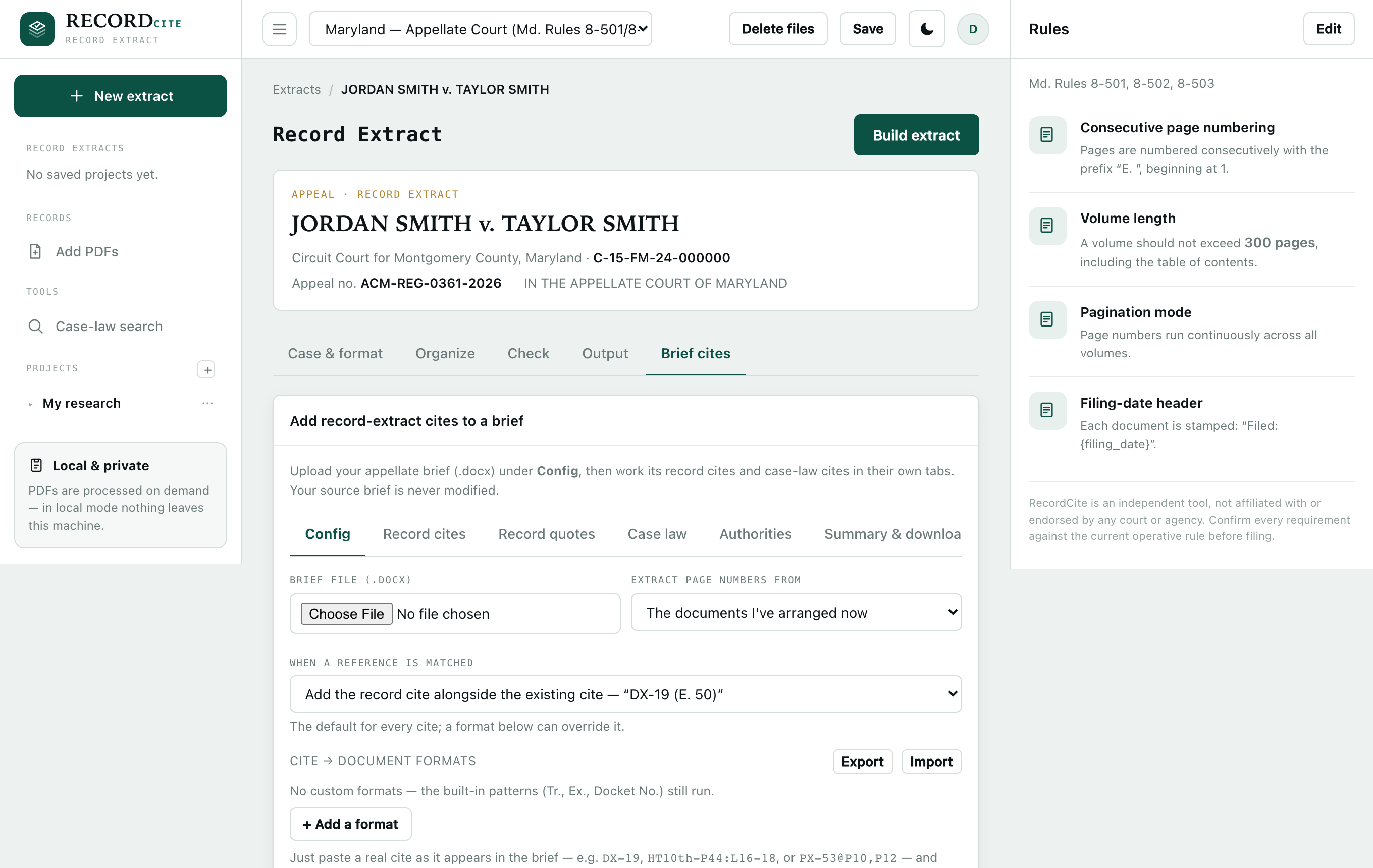Click Add a format button
Image resolution: width=1373 pixels, height=868 pixels.
click(x=350, y=824)
